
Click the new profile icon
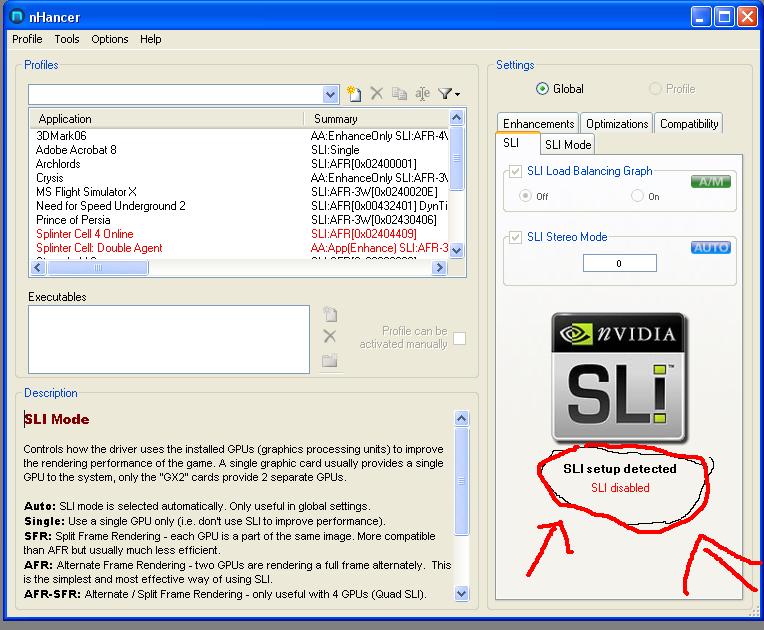354,93
